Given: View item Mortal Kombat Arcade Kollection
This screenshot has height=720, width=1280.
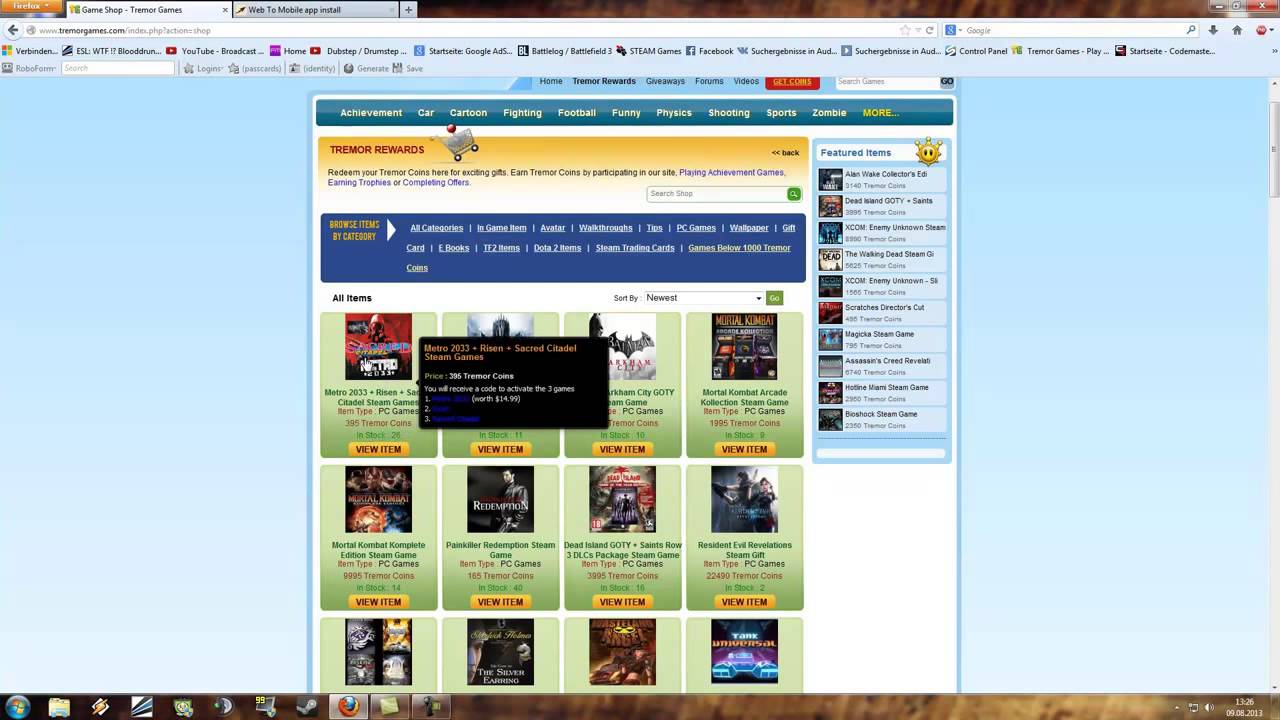Looking at the screenshot, I should (x=744, y=449).
